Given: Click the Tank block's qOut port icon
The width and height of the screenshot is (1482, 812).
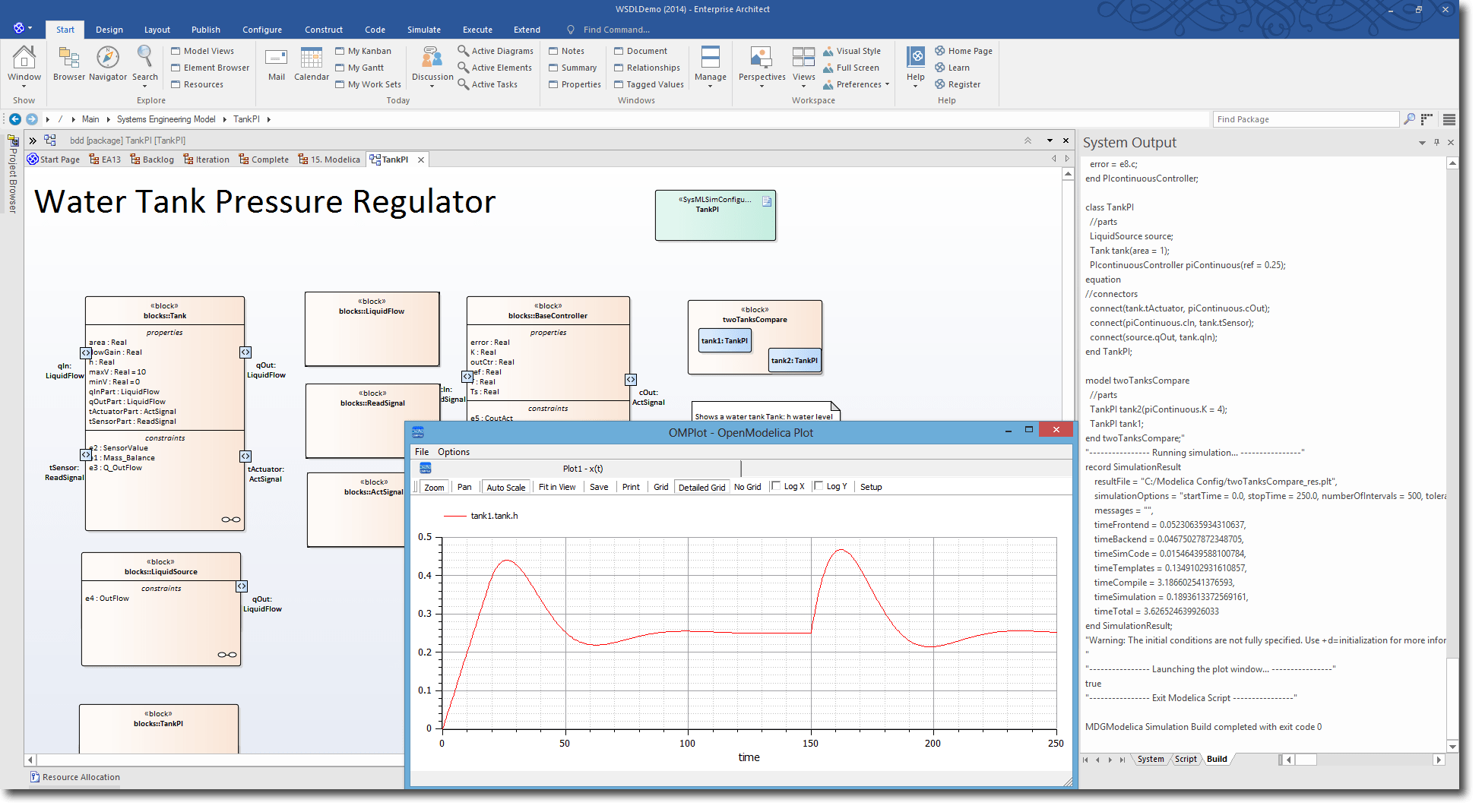Looking at the screenshot, I should pyautogui.click(x=245, y=352).
